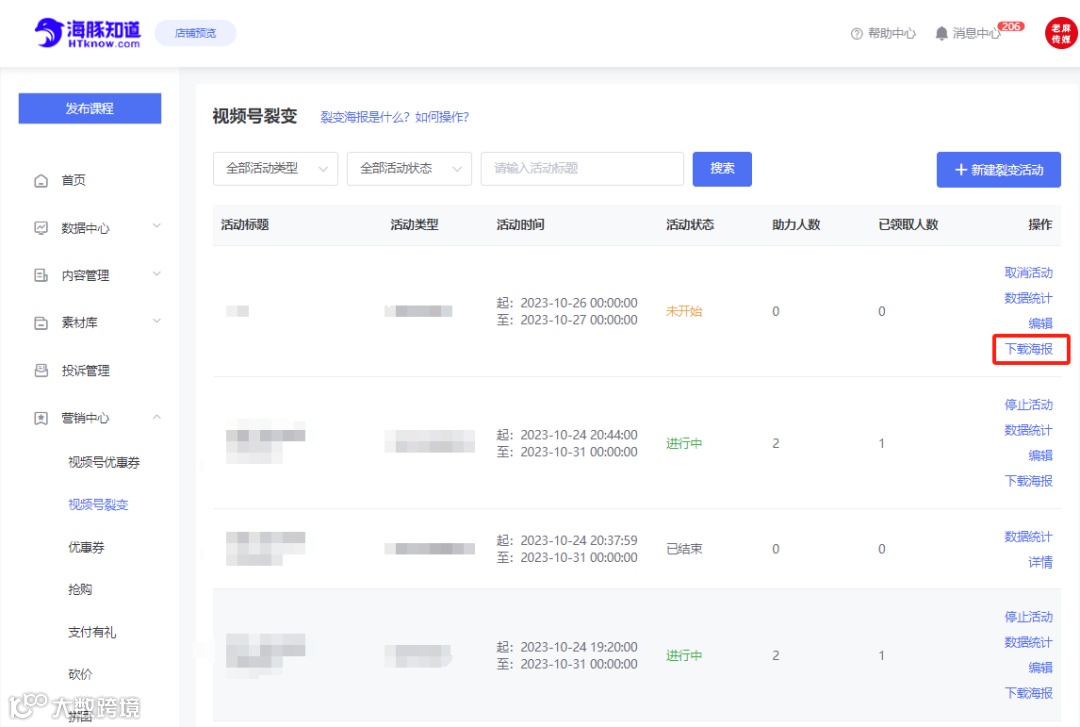Click the marketing center star icon
Viewport: 1080px width, 727px height.
tap(41, 418)
